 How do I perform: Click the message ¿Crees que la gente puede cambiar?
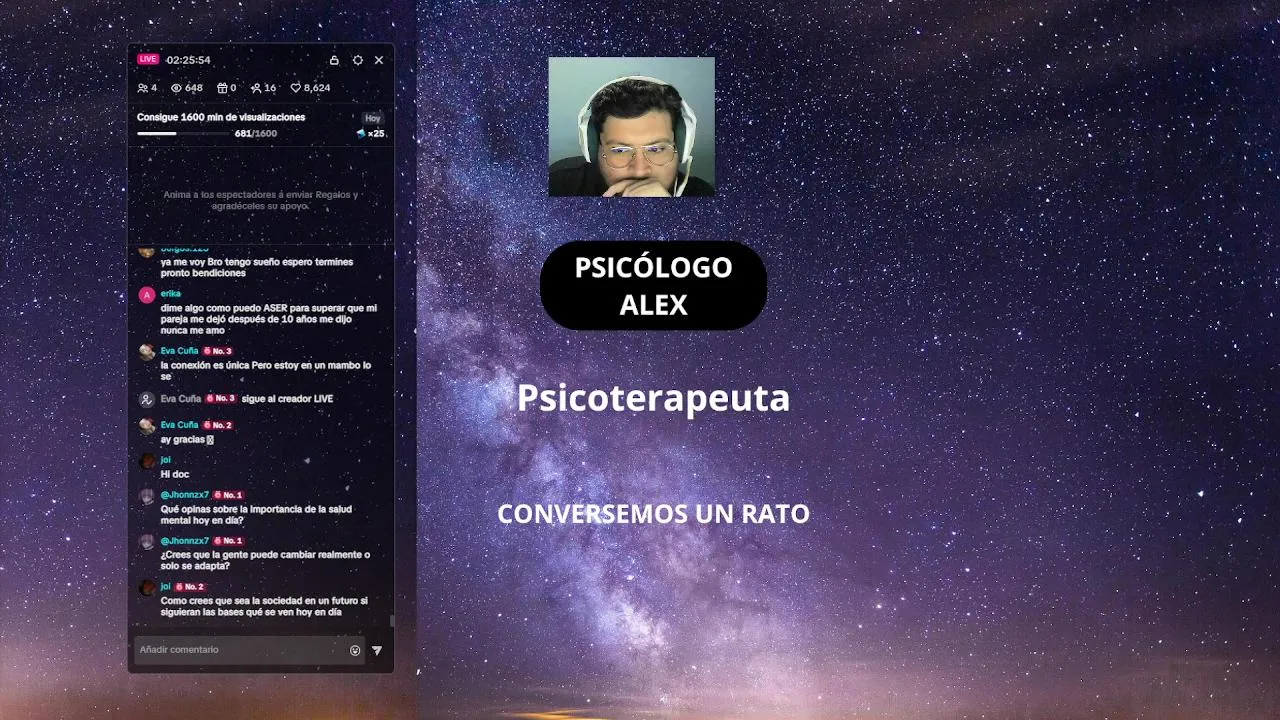[x=265, y=560]
